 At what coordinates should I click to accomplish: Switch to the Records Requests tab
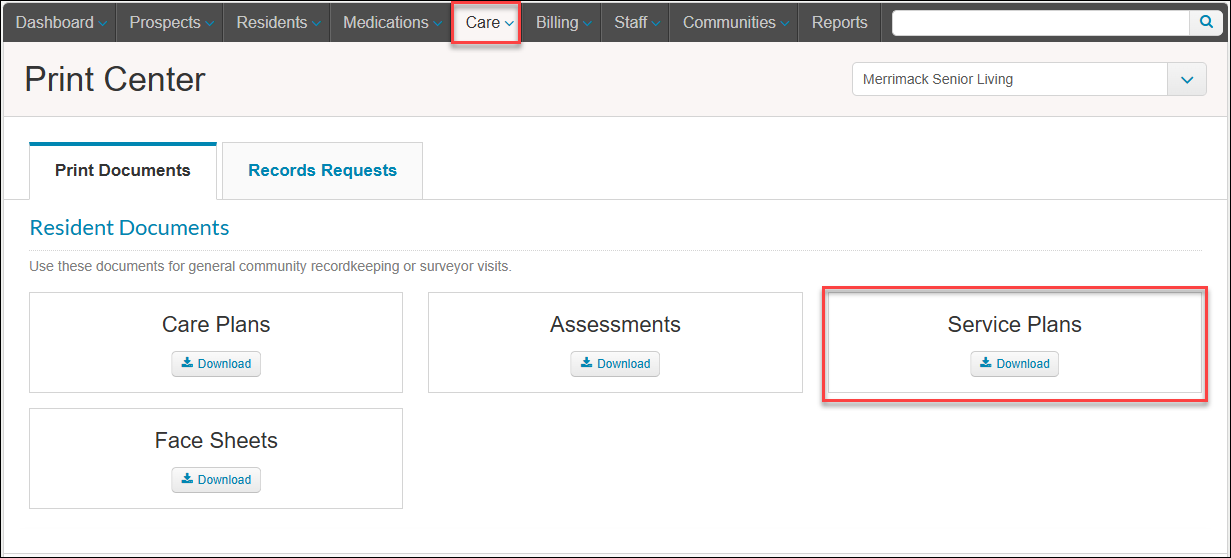(x=322, y=171)
